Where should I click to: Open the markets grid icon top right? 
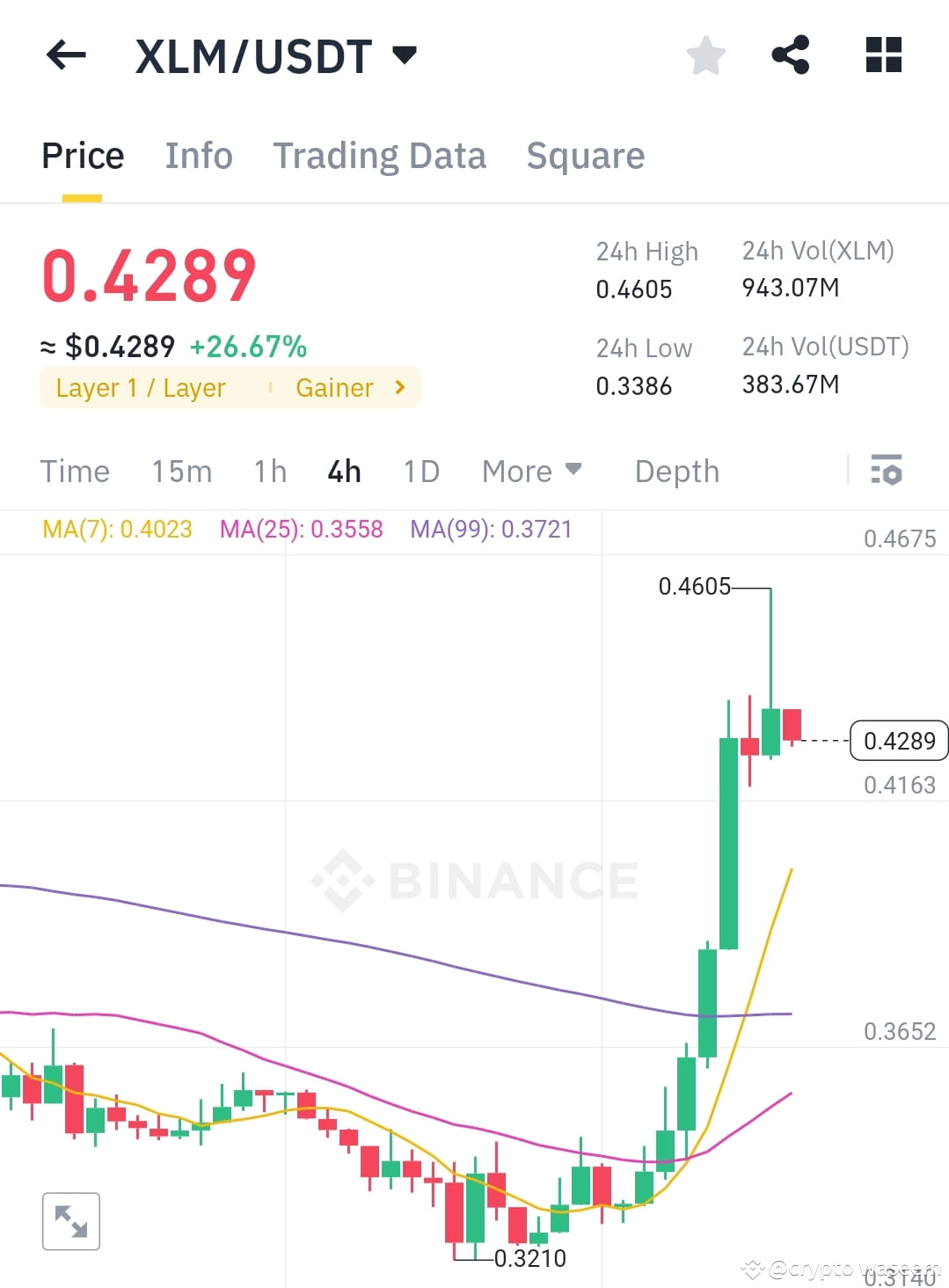882,55
